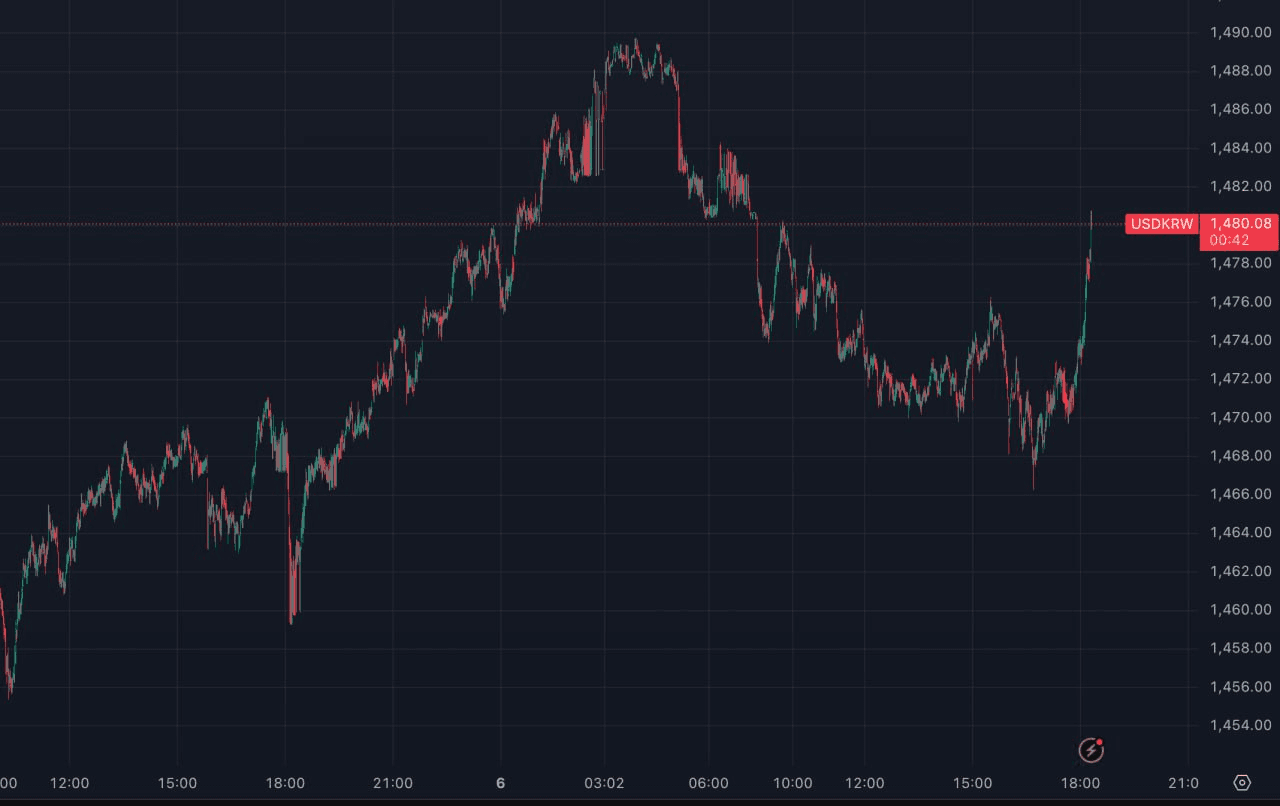Select the 1,490.00 price axis label
Screen dimensions: 1280x806
(x=1240, y=32)
